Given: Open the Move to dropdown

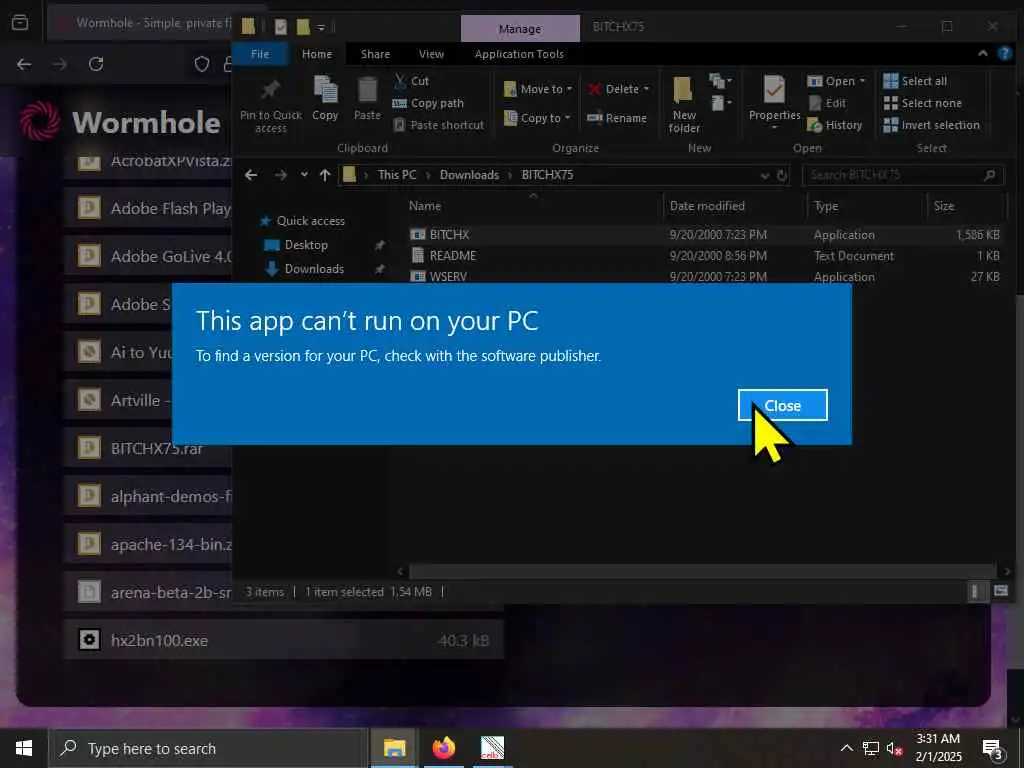Looking at the screenshot, I should click(x=538, y=89).
